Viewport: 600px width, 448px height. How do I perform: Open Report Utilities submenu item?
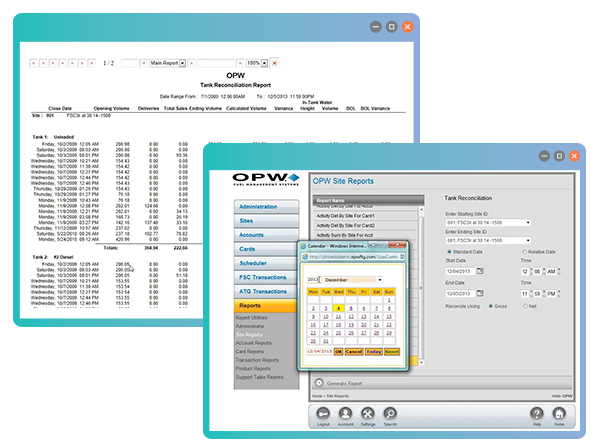point(251,318)
